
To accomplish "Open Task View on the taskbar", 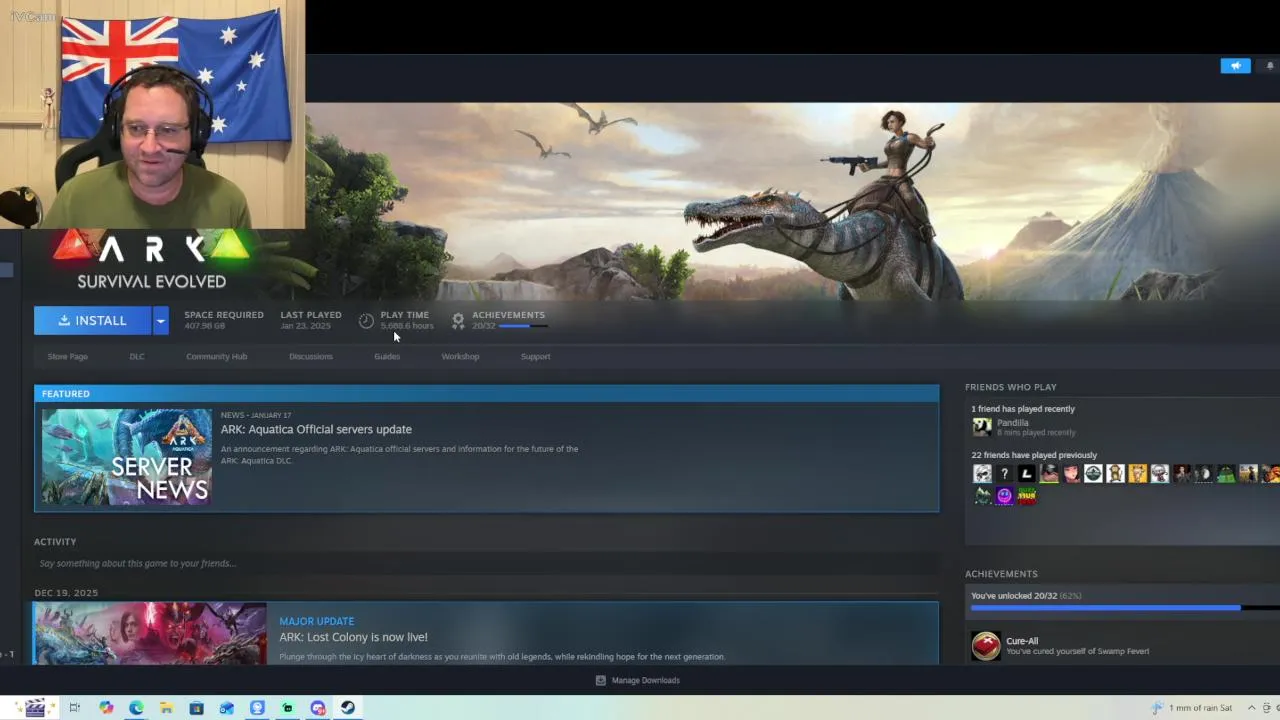I will pyautogui.click(x=74, y=708).
